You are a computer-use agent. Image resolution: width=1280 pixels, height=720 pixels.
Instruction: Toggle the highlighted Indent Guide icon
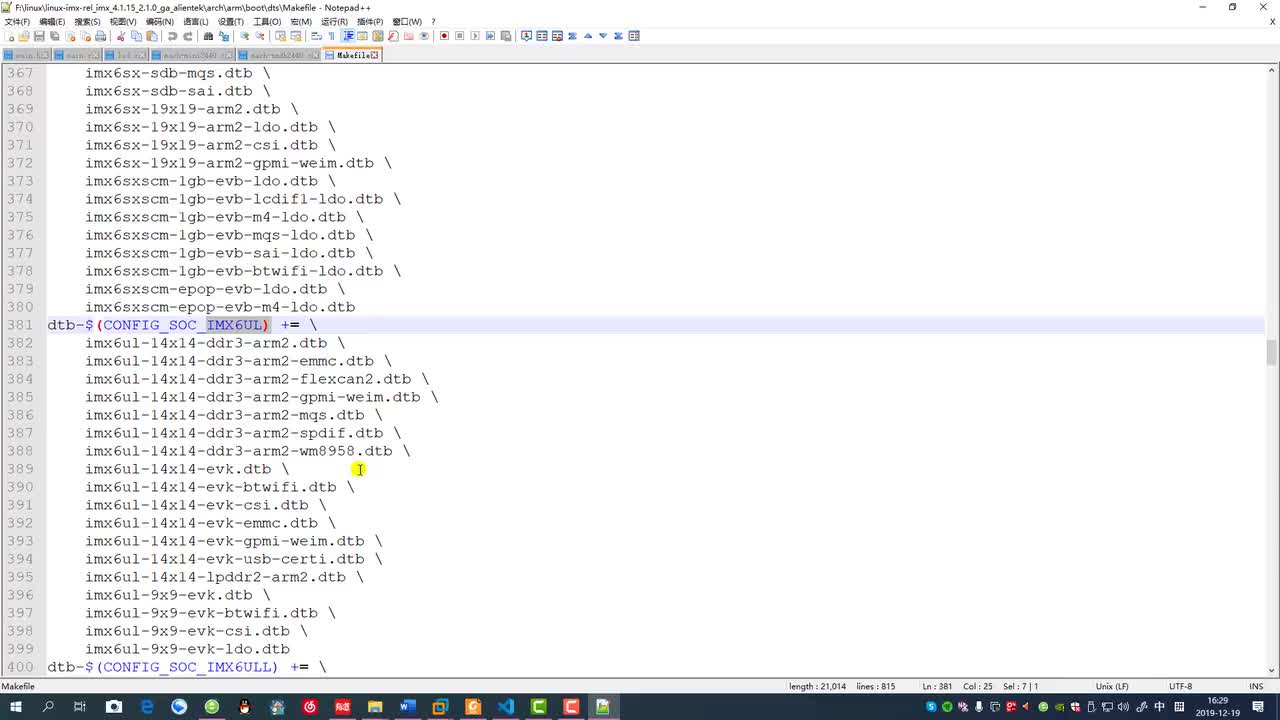(x=347, y=36)
